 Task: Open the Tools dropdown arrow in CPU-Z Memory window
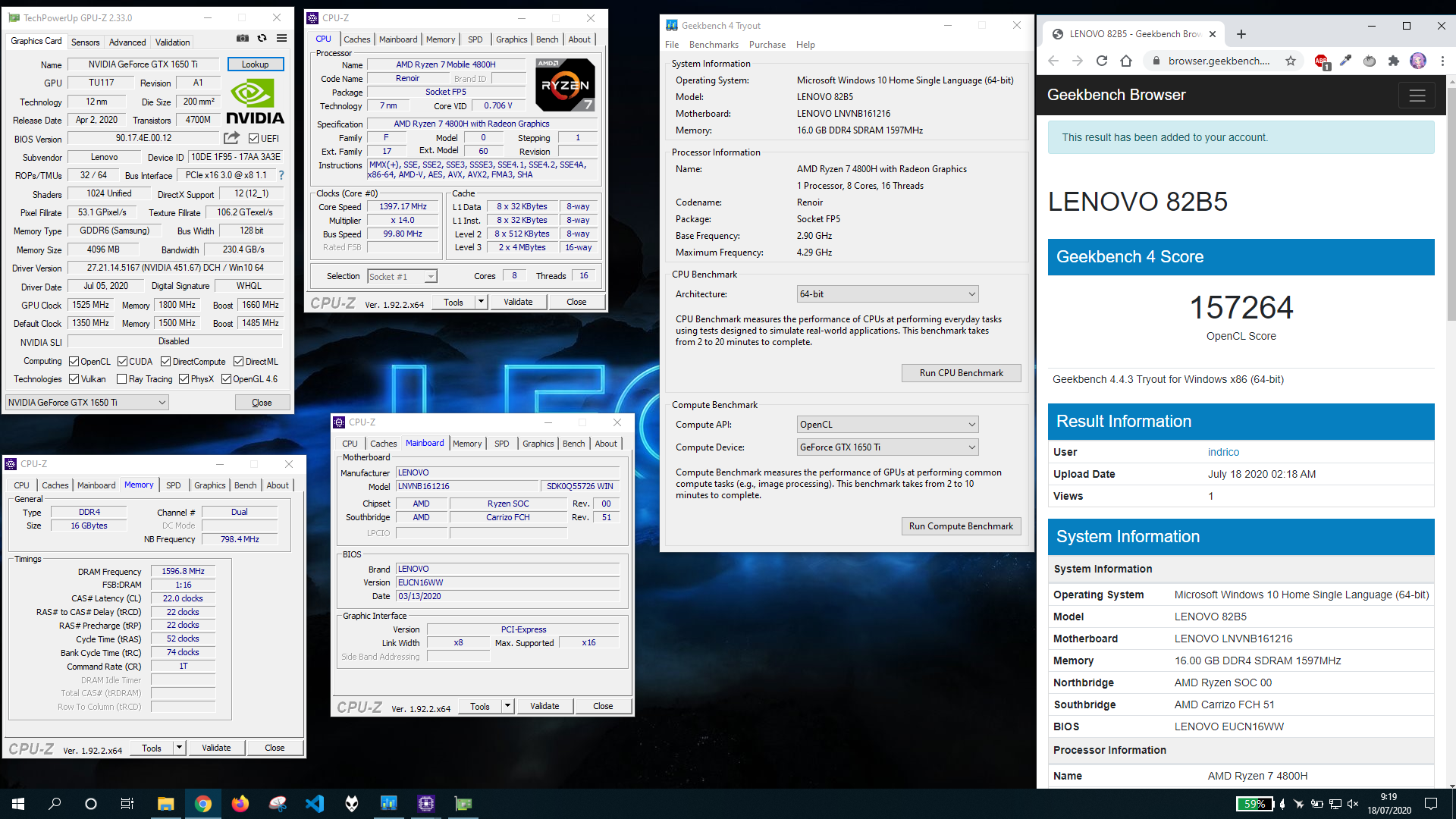[179, 748]
